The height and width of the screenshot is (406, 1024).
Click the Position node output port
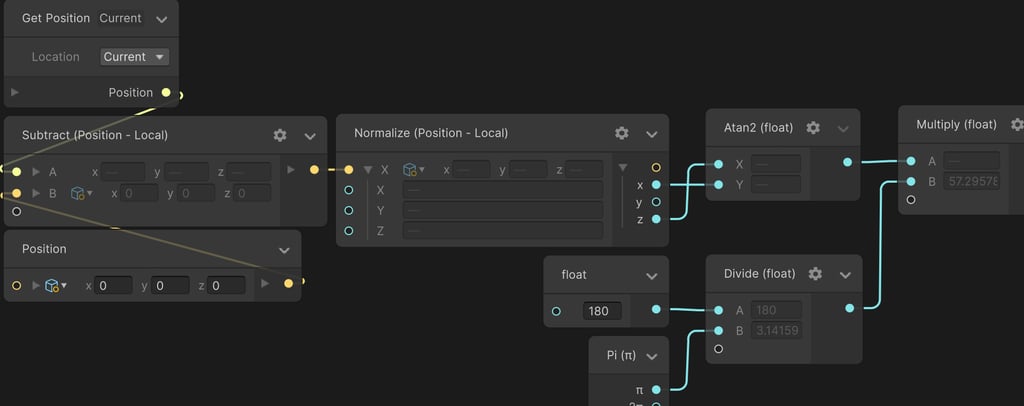click(x=289, y=283)
